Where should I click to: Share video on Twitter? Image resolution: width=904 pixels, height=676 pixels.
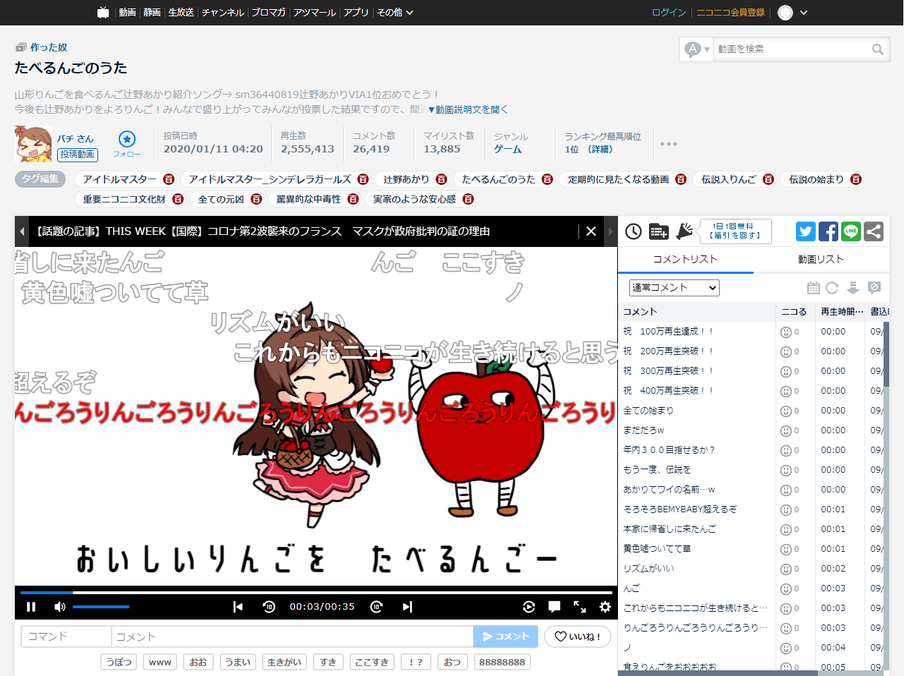tap(805, 232)
